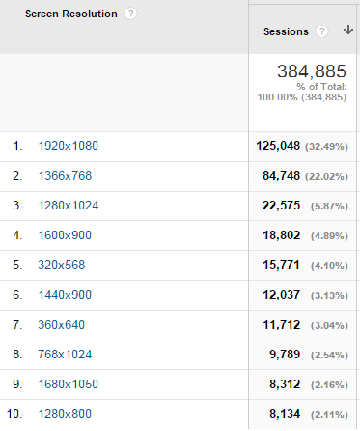
Task: Open the 1280x1024 resolution link
Action: click(x=68, y=205)
